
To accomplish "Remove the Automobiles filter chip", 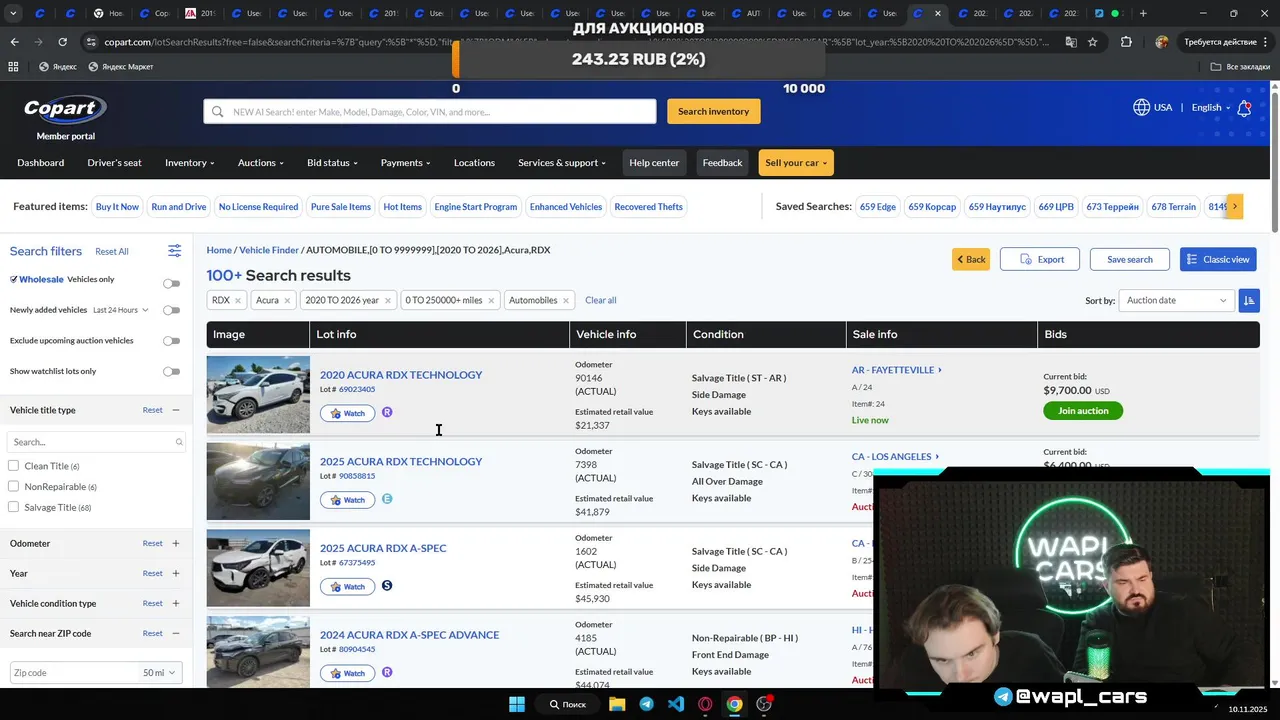I will tap(566, 300).
